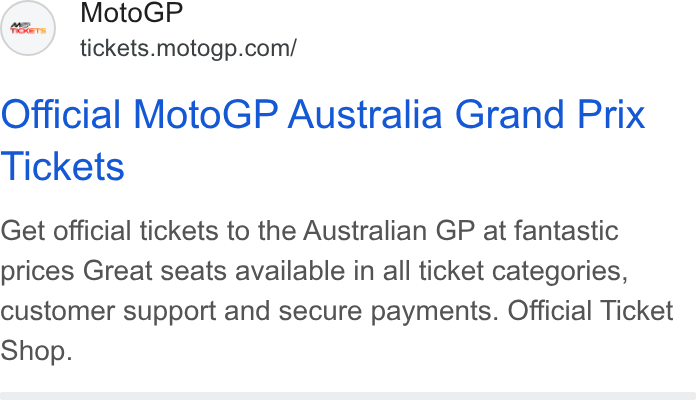
Task: Click 'Official Ticket' text in snippet
Action: pos(591,310)
